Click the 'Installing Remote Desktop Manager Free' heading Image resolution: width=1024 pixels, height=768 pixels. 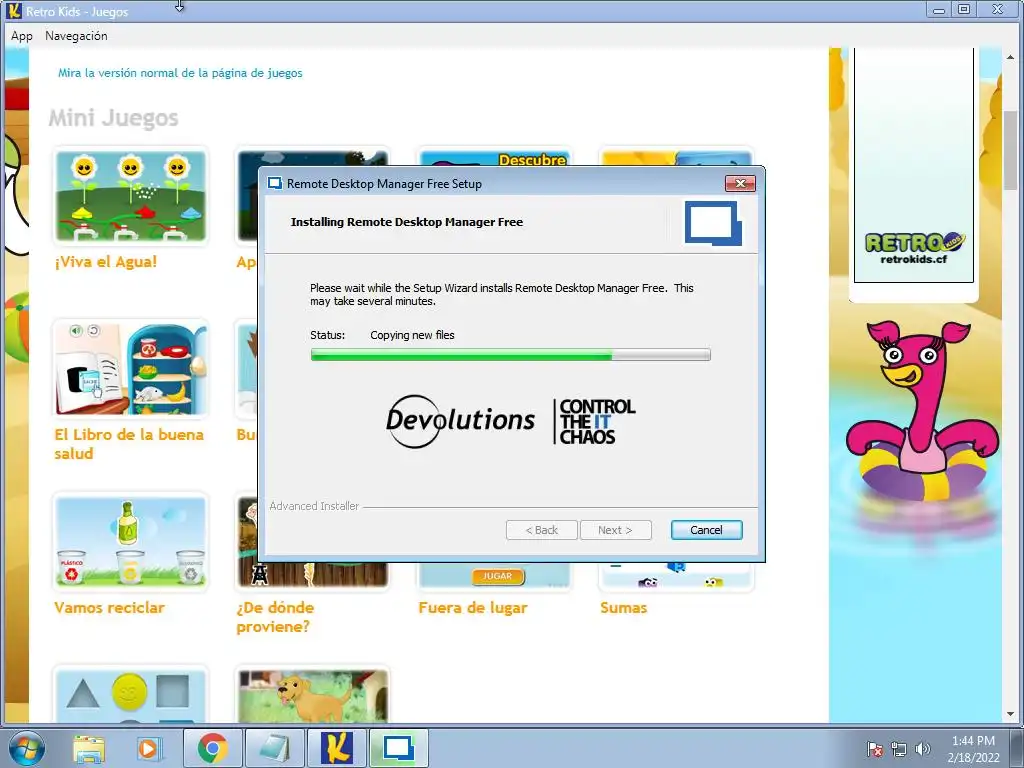pos(407,222)
